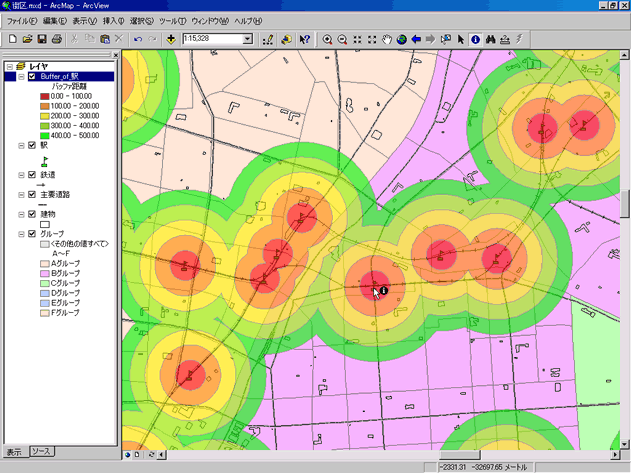Viewport: 631px width, 473px height.
Task: Click the green 400.00 - 500.00 swatch
Action: click(x=45, y=136)
